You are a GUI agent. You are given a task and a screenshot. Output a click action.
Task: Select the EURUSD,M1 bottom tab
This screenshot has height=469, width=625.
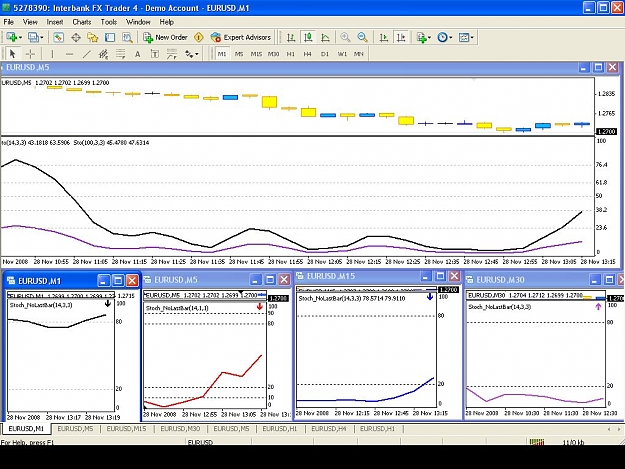click(26, 429)
